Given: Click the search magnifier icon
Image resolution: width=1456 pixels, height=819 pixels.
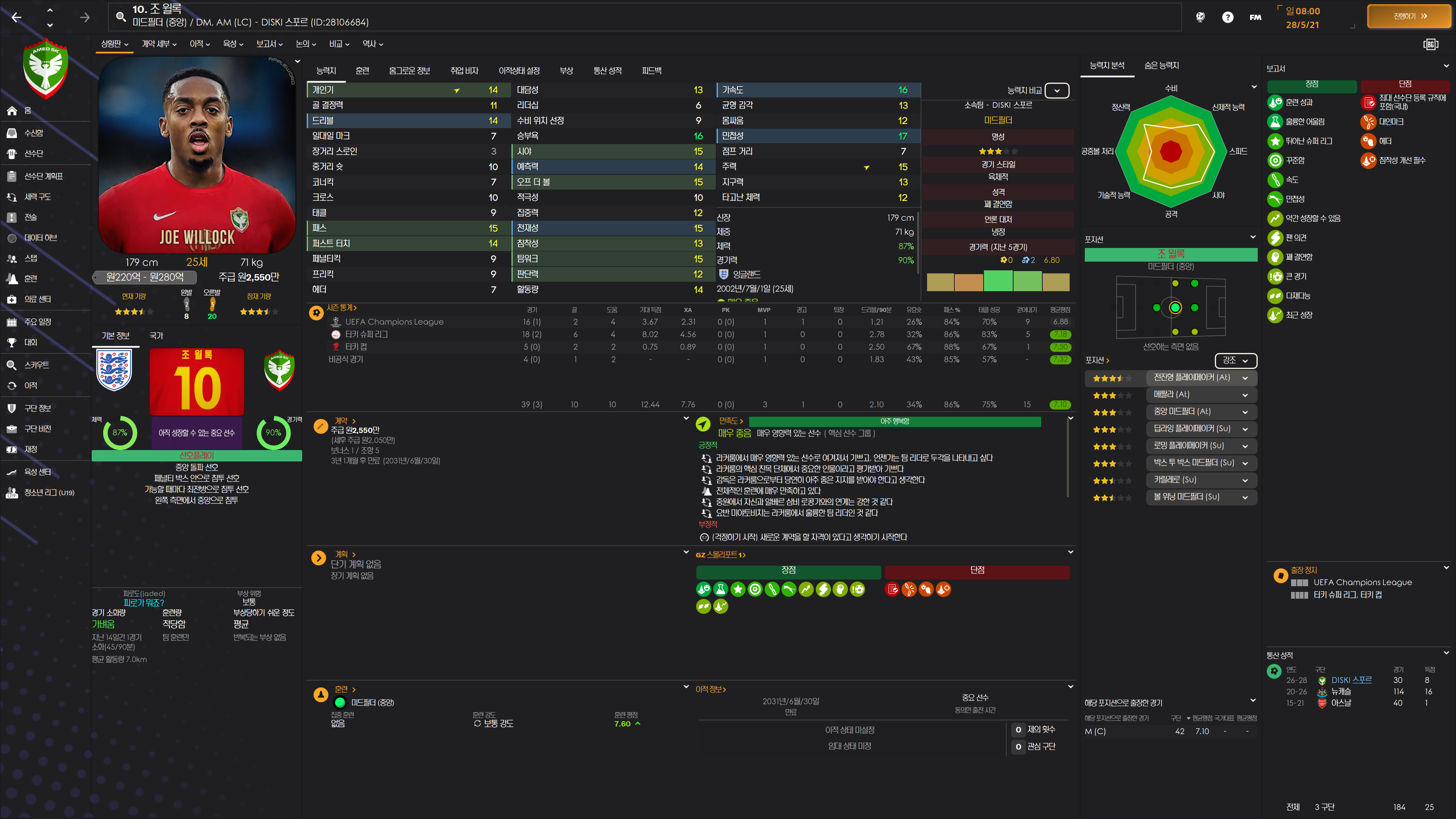Looking at the screenshot, I should (x=121, y=16).
